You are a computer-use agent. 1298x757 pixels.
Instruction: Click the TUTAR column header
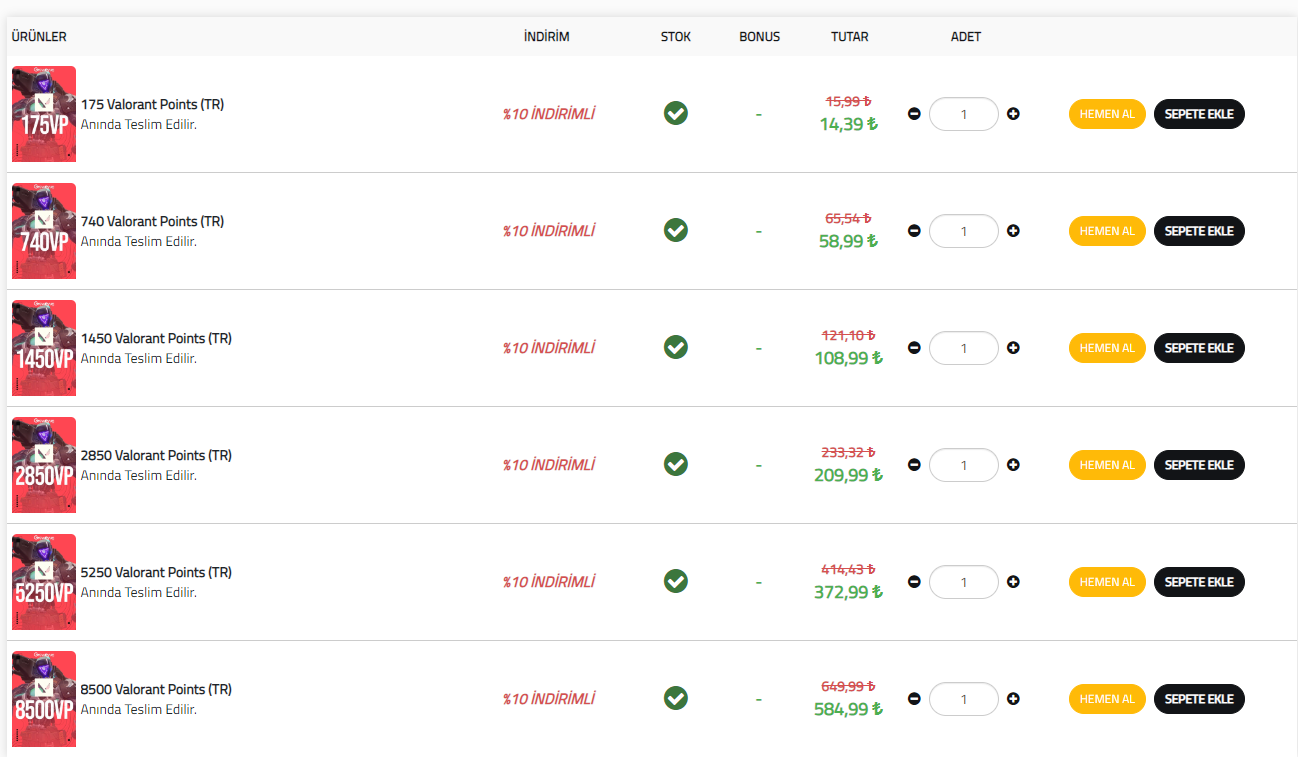tap(850, 37)
